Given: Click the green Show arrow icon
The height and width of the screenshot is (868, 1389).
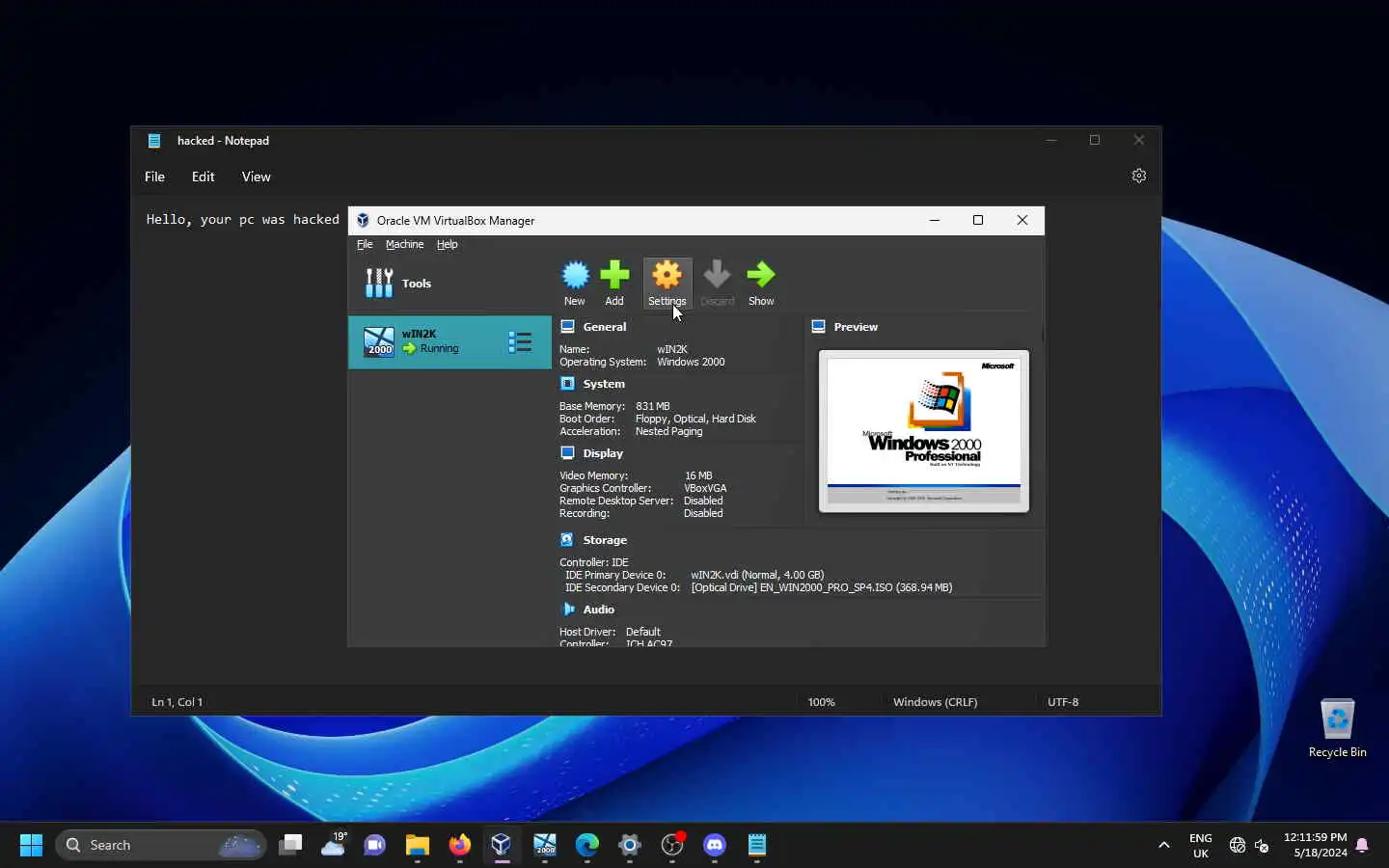Looking at the screenshot, I should pos(761,283).
